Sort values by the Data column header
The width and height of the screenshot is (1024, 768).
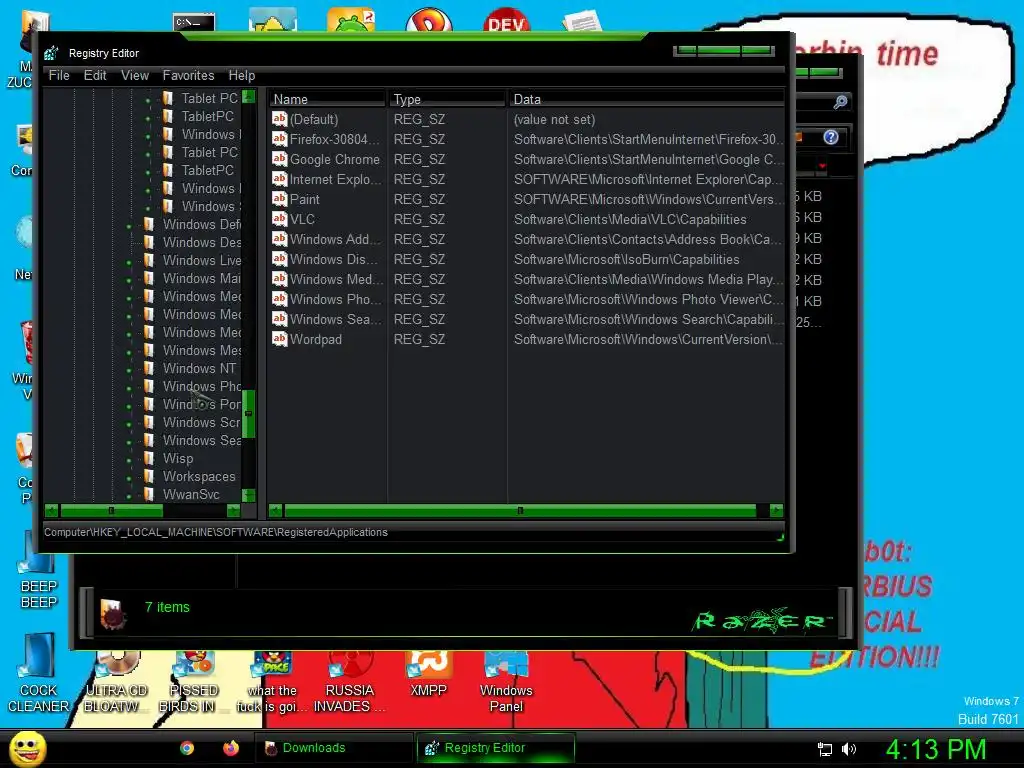647,99
